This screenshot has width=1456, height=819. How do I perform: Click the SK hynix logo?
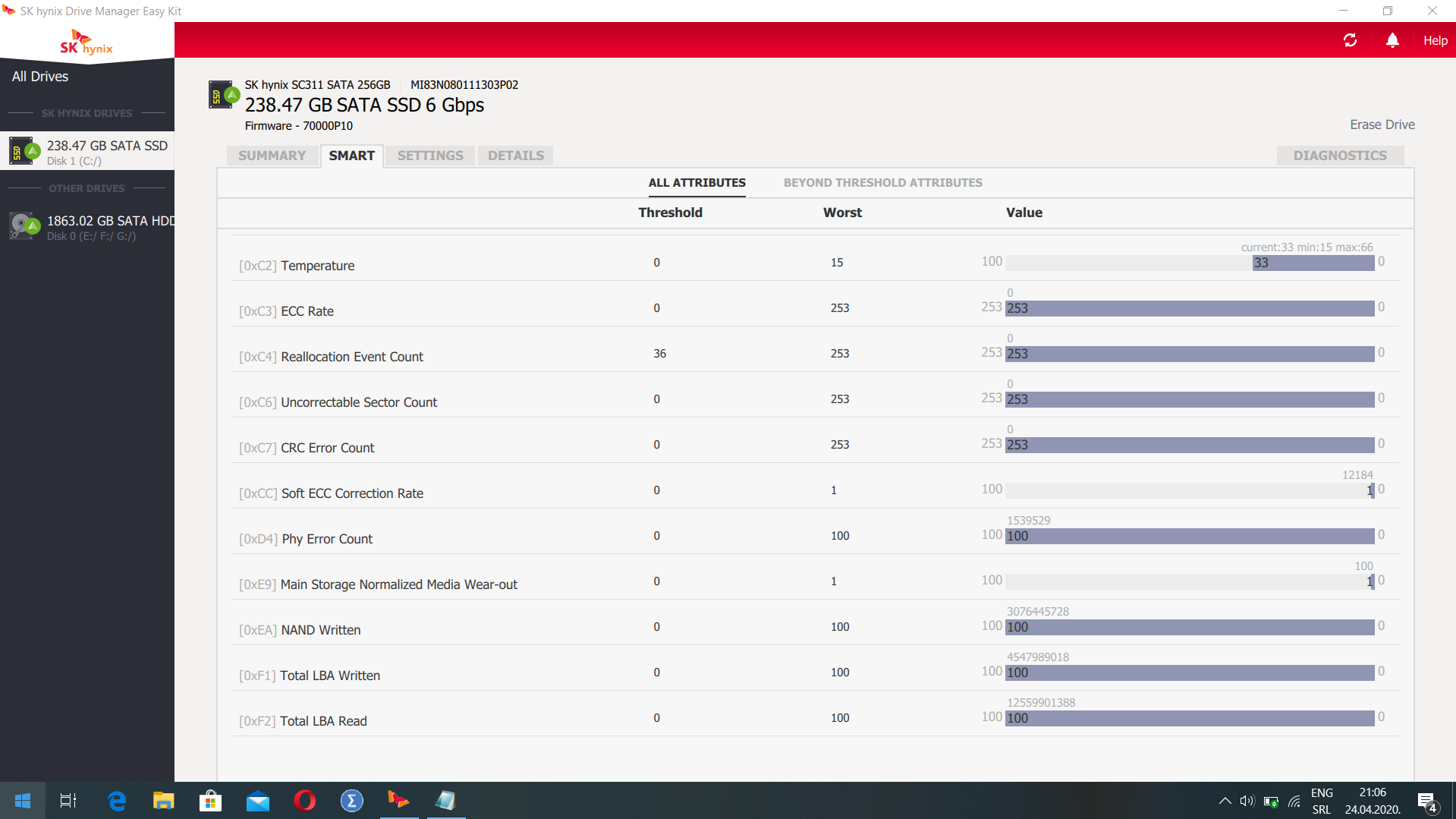coord(86,42)
